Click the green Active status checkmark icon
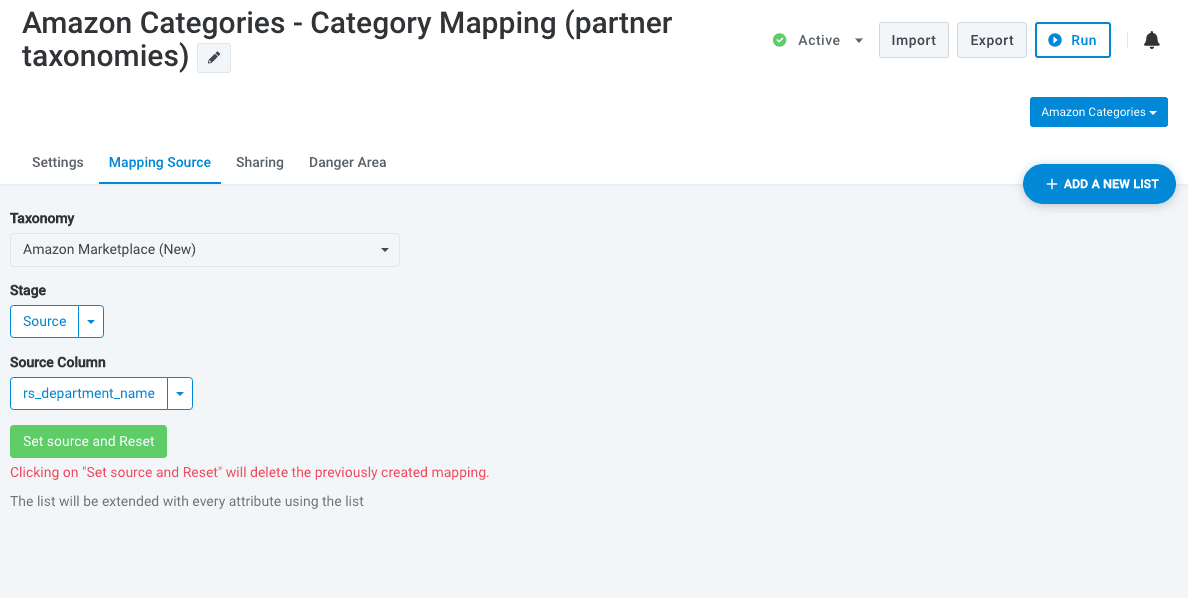1188x598 pixels. [780, 40]
